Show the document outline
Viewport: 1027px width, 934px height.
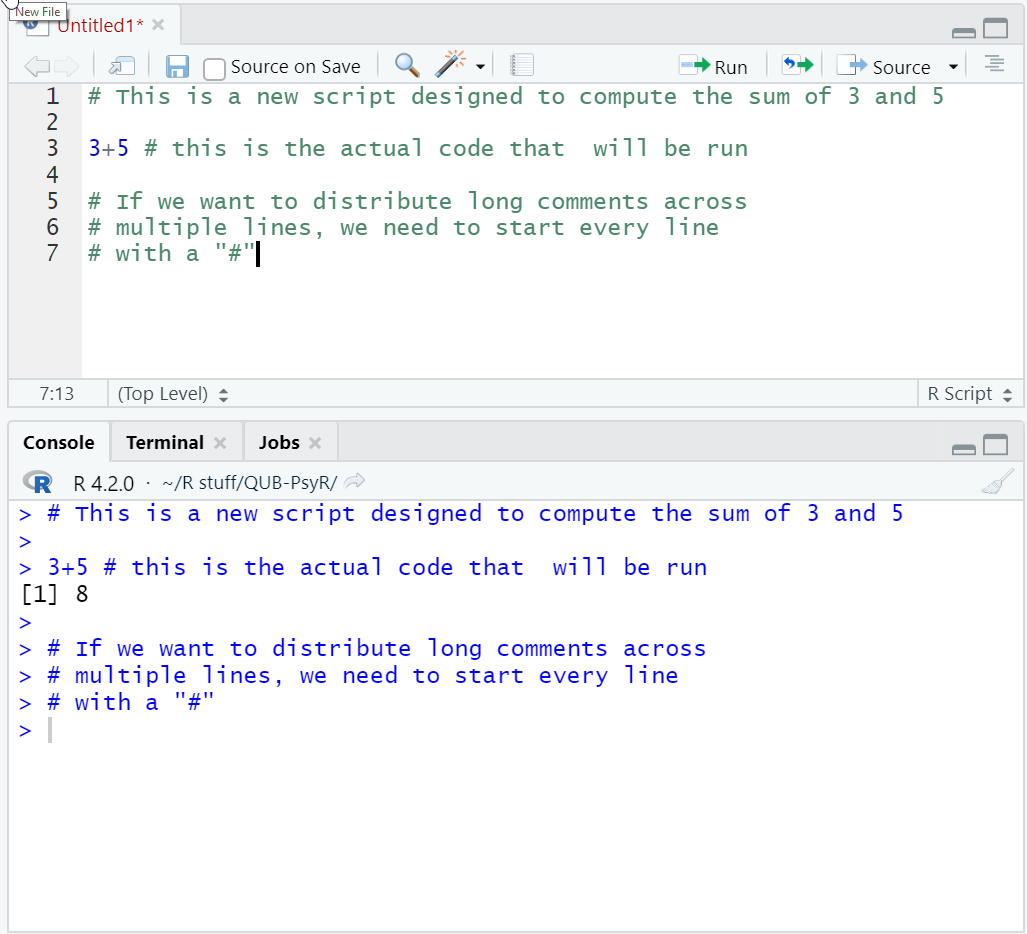click(994, 64)
